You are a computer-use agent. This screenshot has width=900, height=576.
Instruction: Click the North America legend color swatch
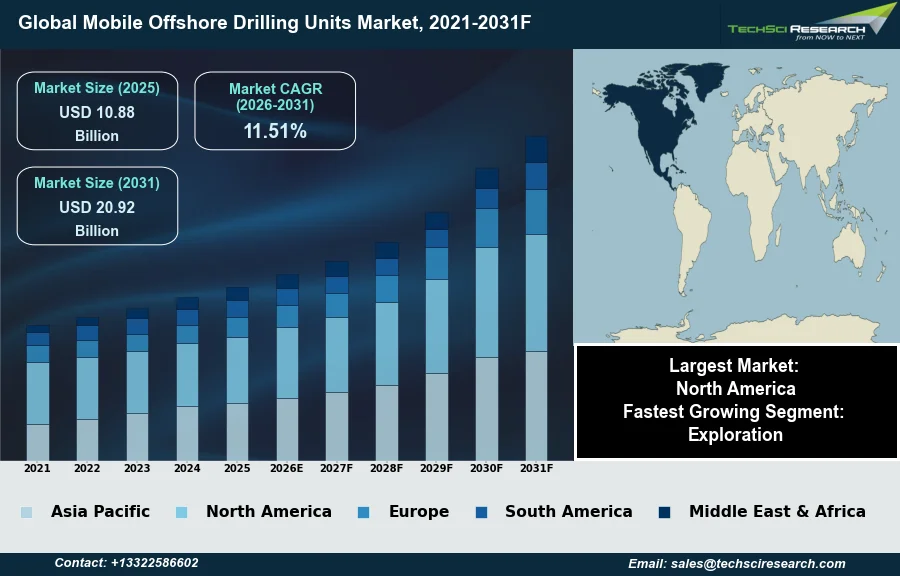[x=181, y=513]
